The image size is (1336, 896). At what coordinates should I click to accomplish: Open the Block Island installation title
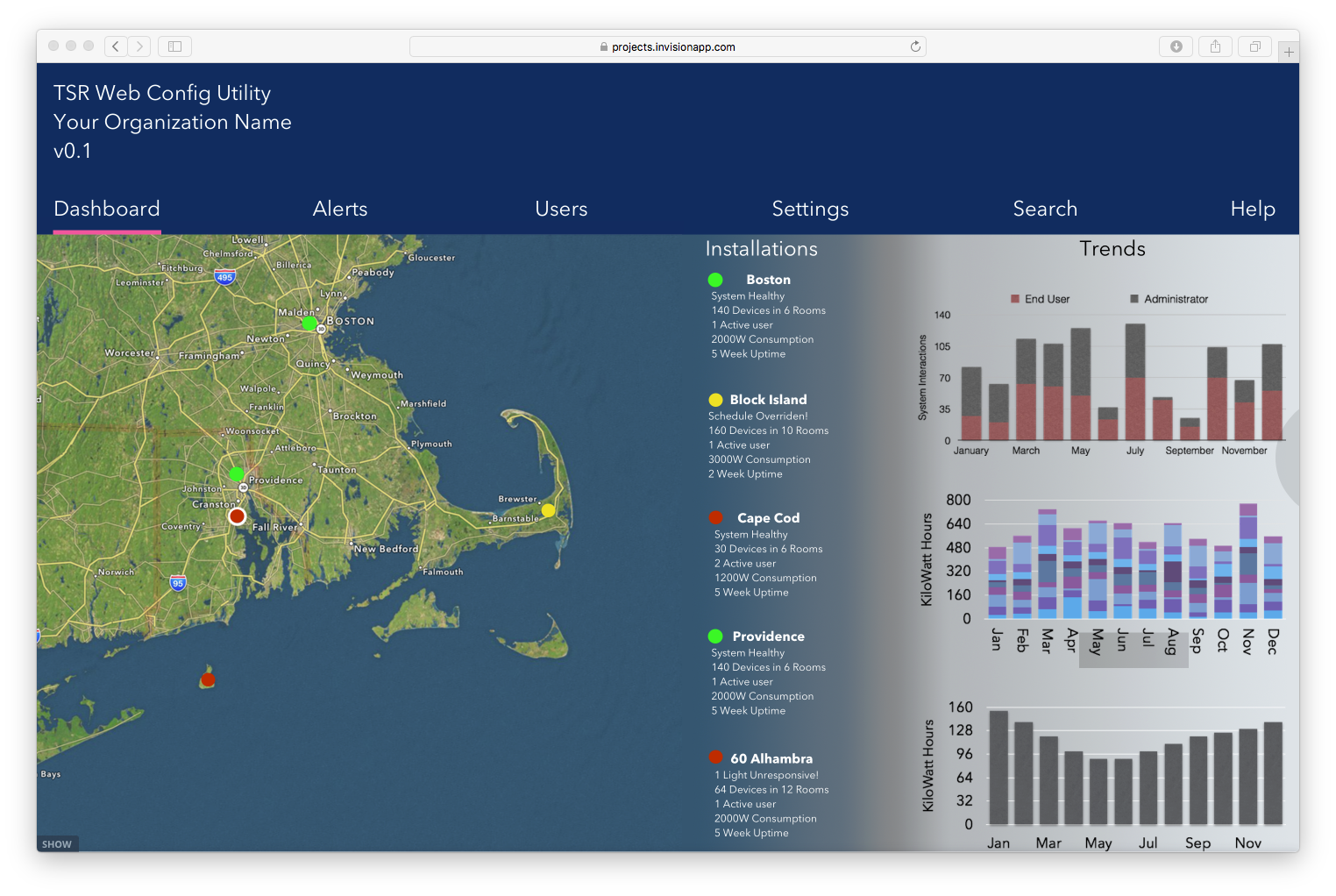[x=768, y=400]
